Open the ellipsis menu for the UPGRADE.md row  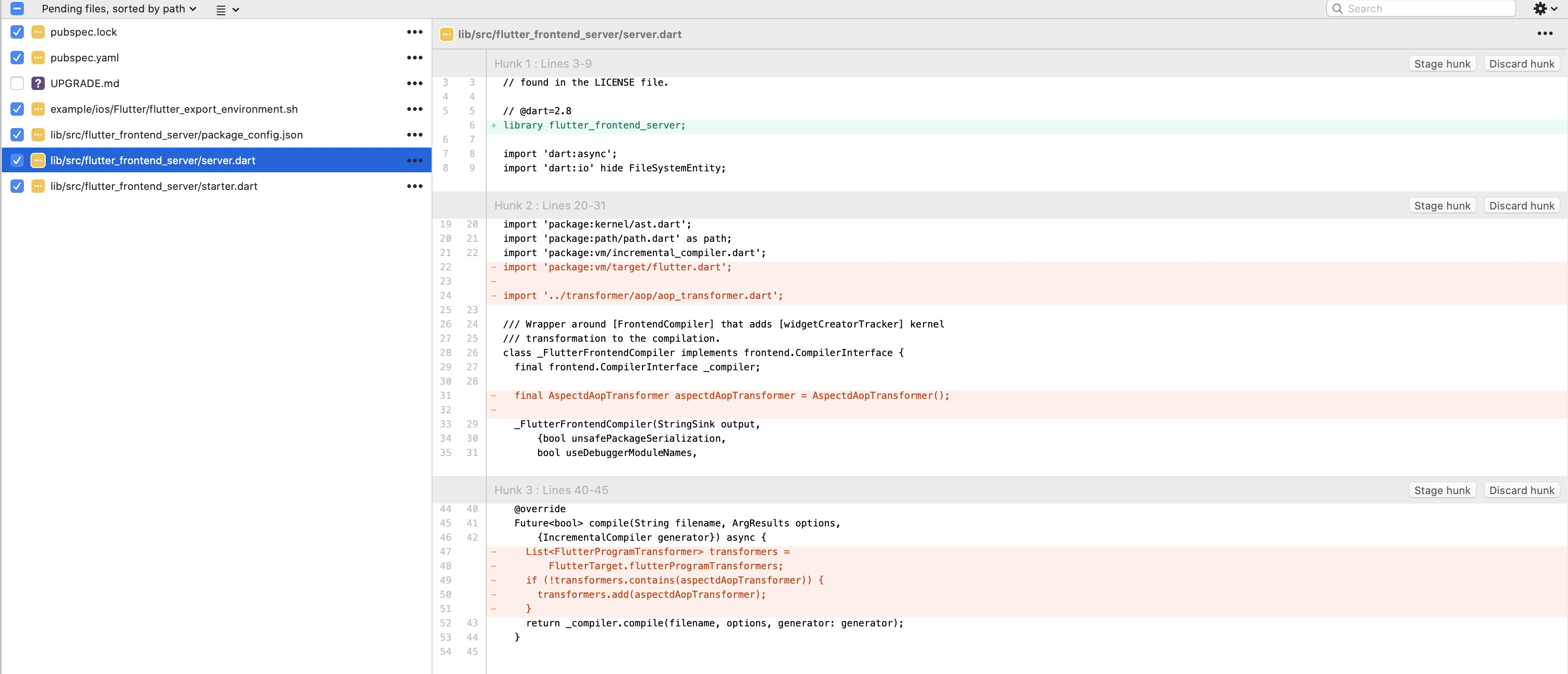414,83
